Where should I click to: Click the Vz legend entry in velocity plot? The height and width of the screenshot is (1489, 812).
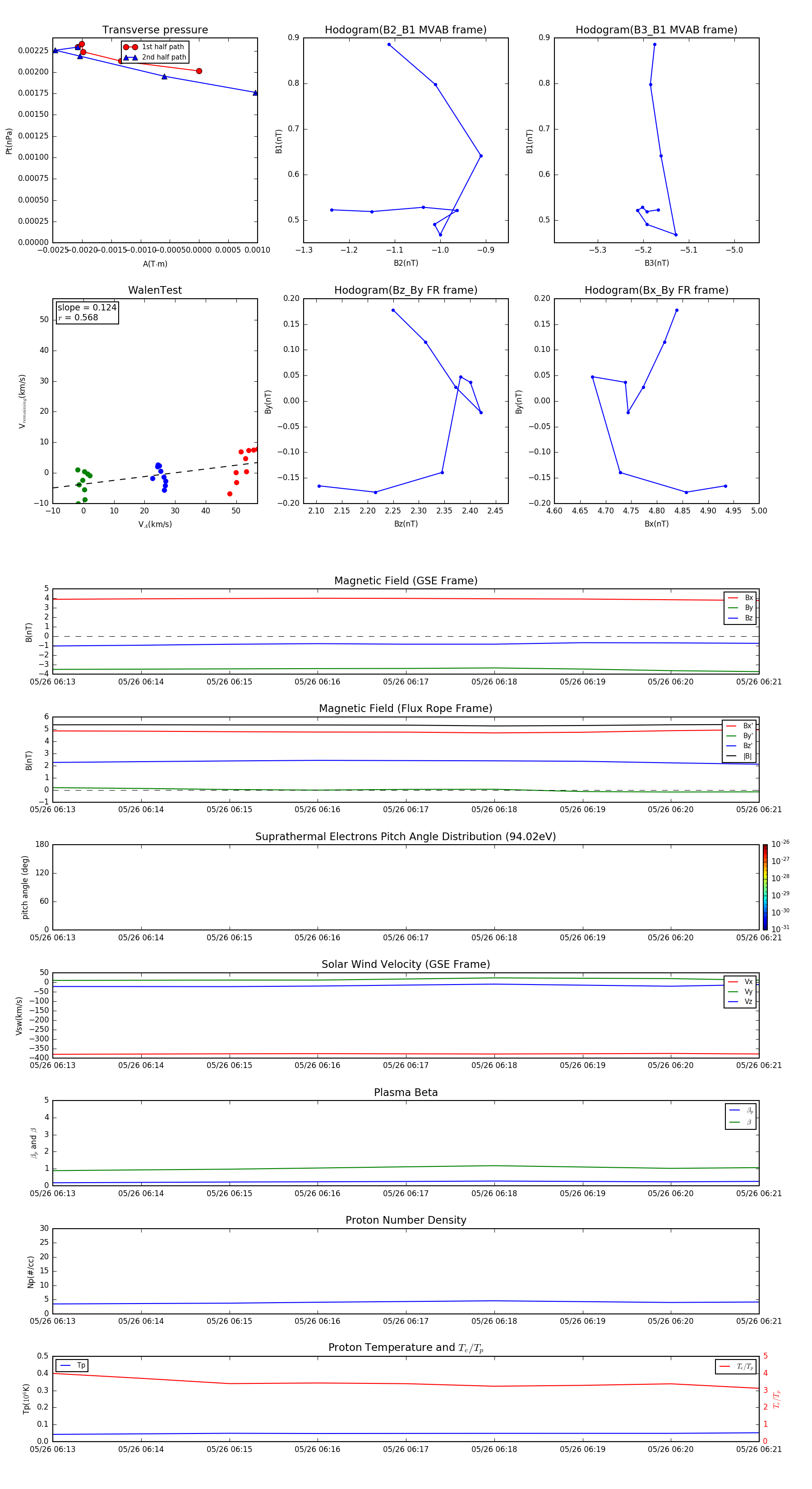pos(740,1002)
